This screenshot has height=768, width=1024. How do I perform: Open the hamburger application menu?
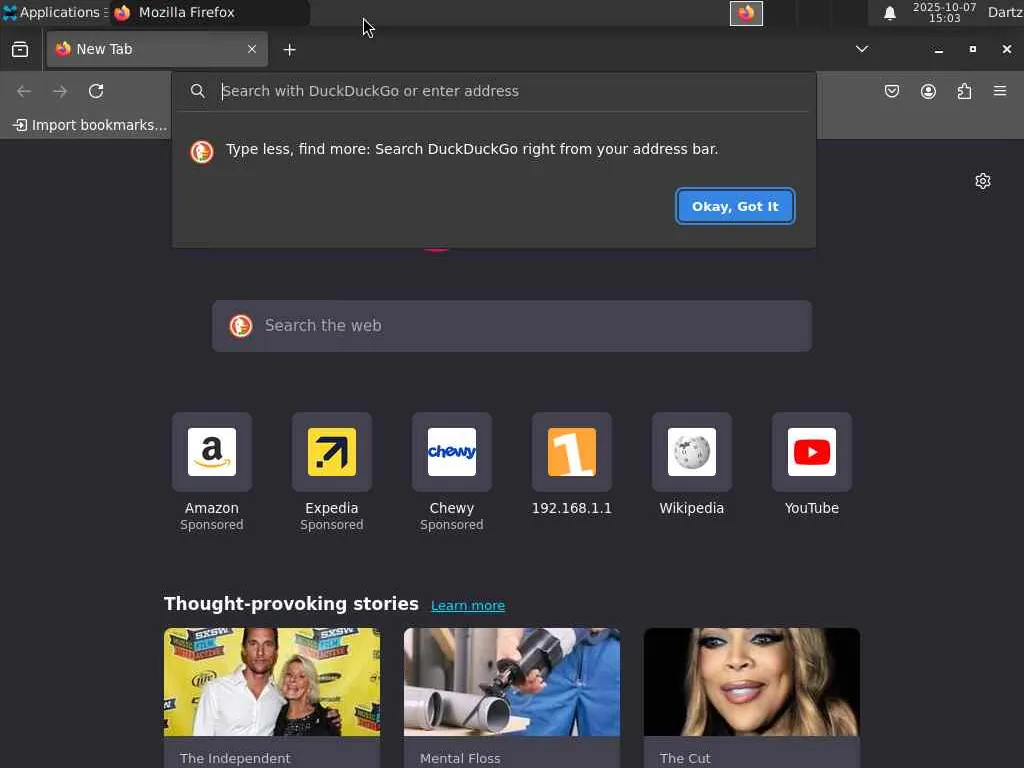1000,91
